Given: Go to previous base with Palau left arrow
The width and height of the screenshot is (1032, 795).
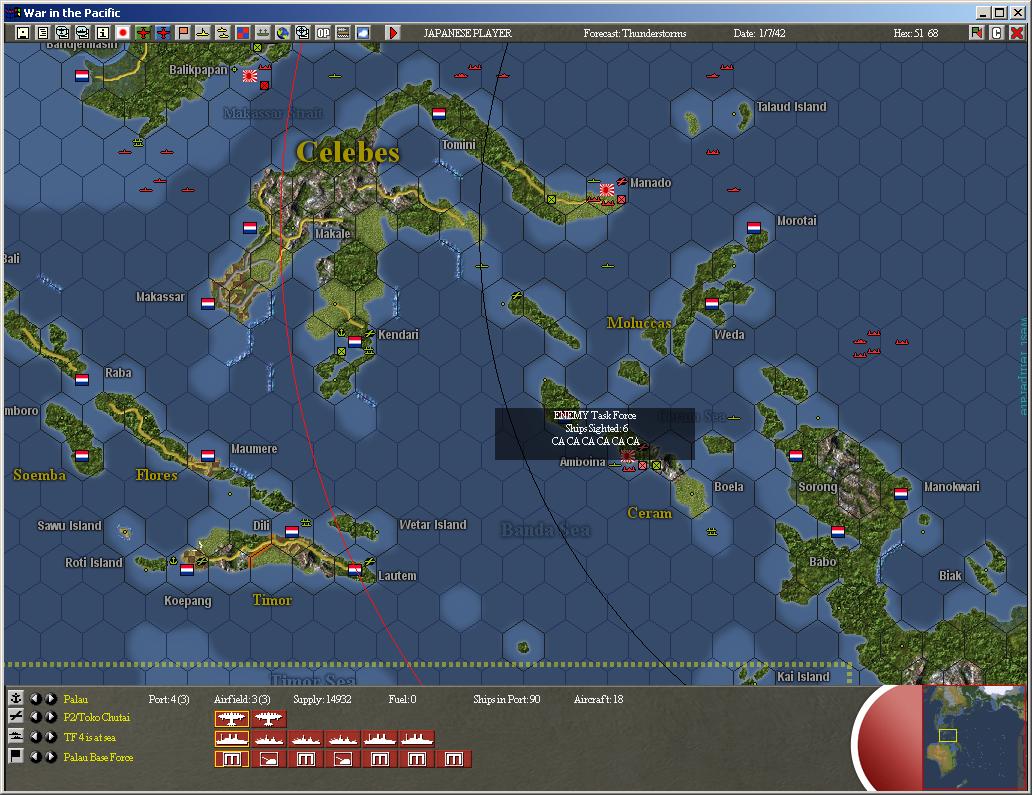Looking at the screenshot, I should click(x=36, y=699).
